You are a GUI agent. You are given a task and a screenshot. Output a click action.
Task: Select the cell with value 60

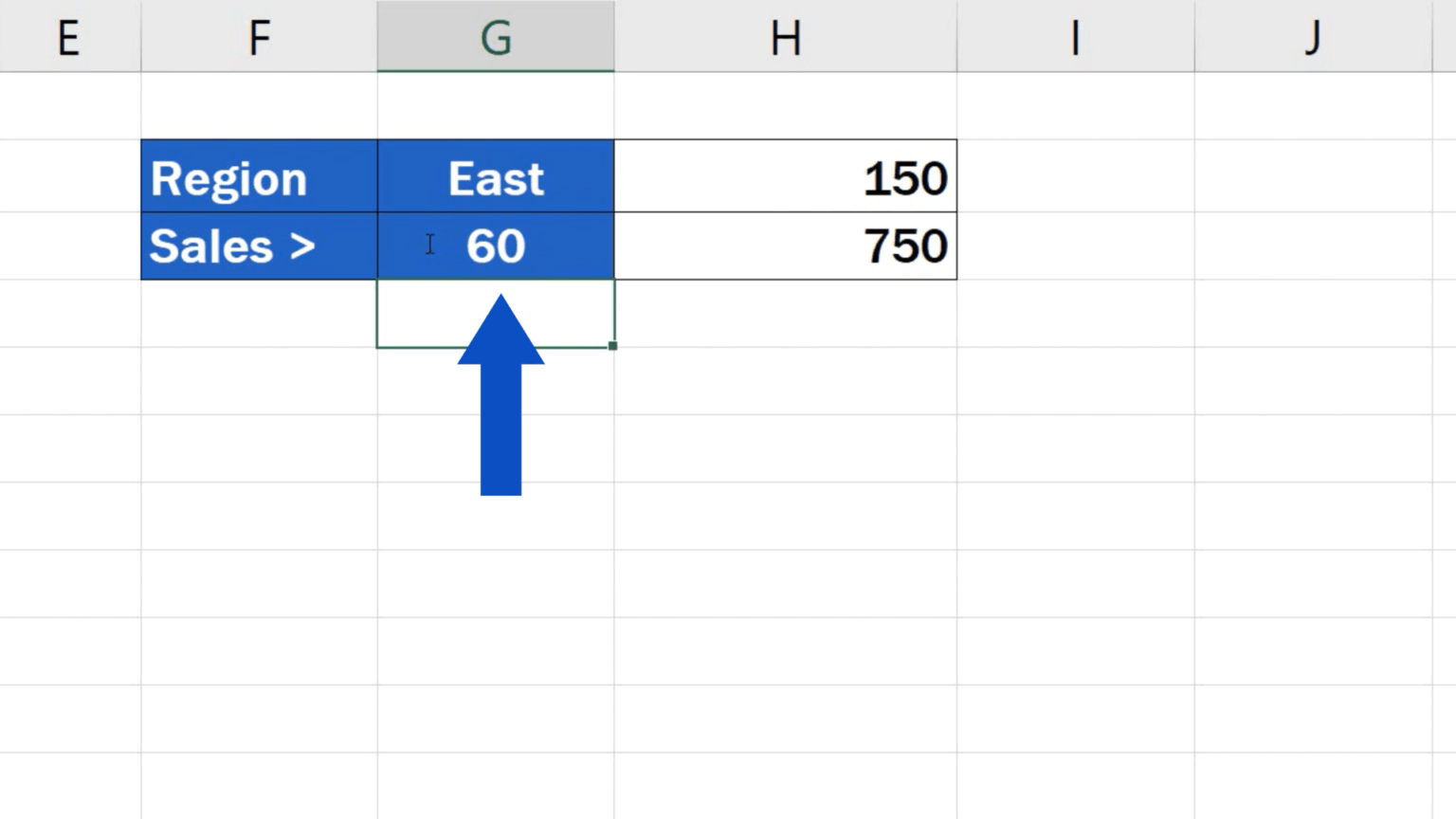pos(496,246)
